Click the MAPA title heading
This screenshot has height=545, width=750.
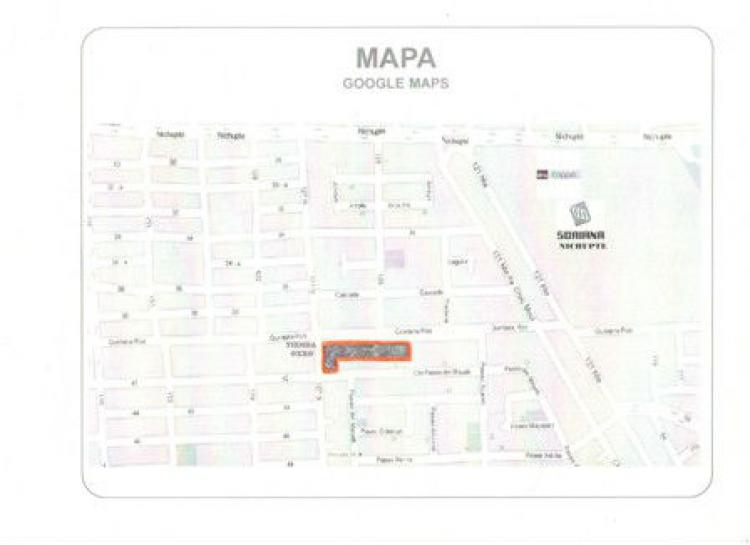pyautogui.click(x=396, y=58)
